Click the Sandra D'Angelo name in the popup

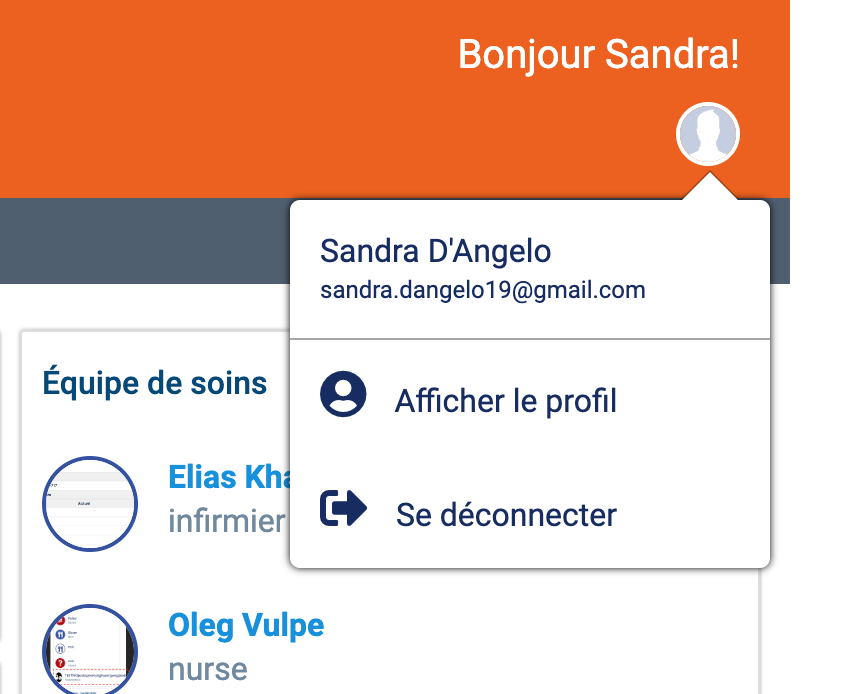coord(436,251)
